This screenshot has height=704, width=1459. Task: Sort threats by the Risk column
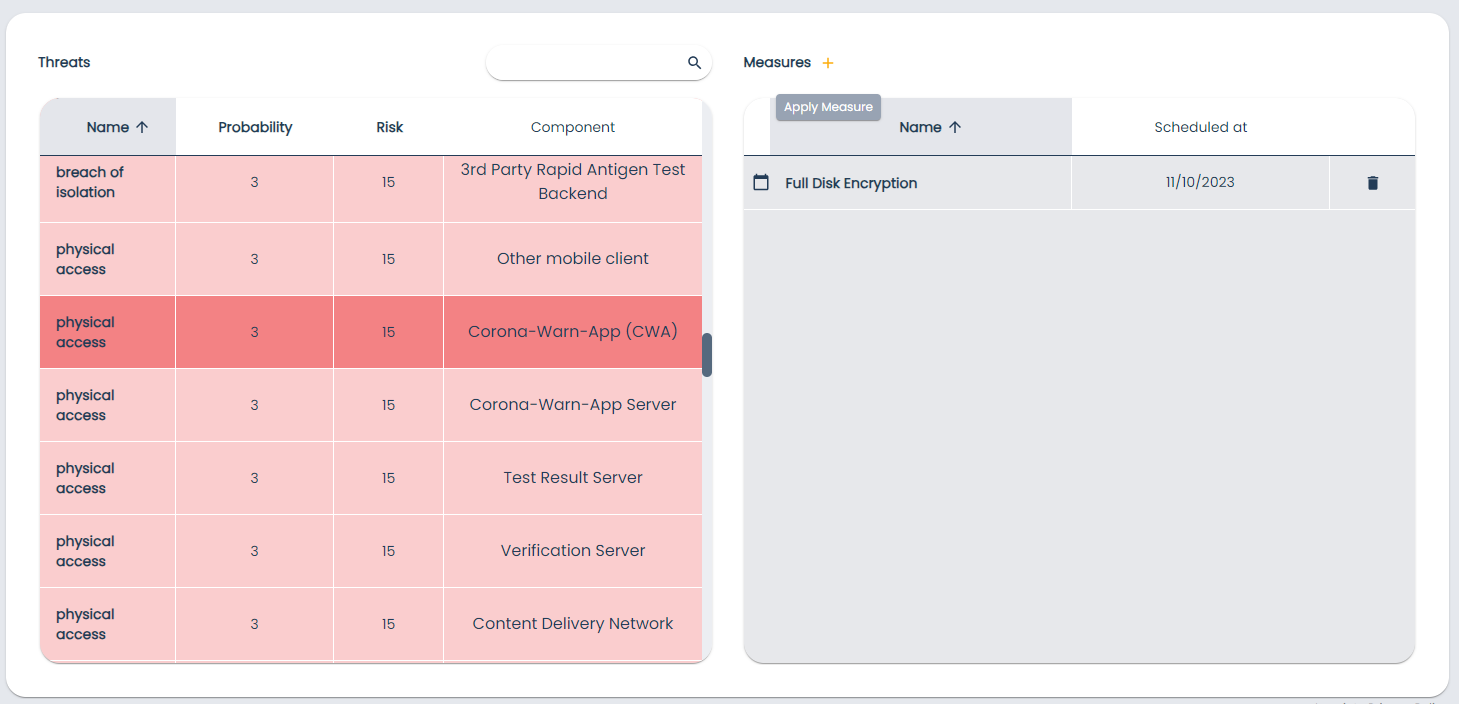389,127
